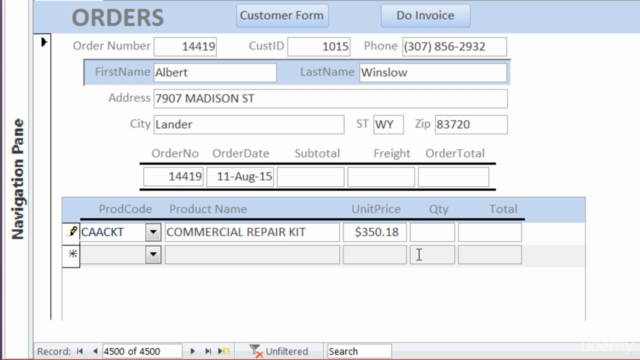Click the new row UnitPrice field
The height and width of the screenshot is (360, 640).
375,255
